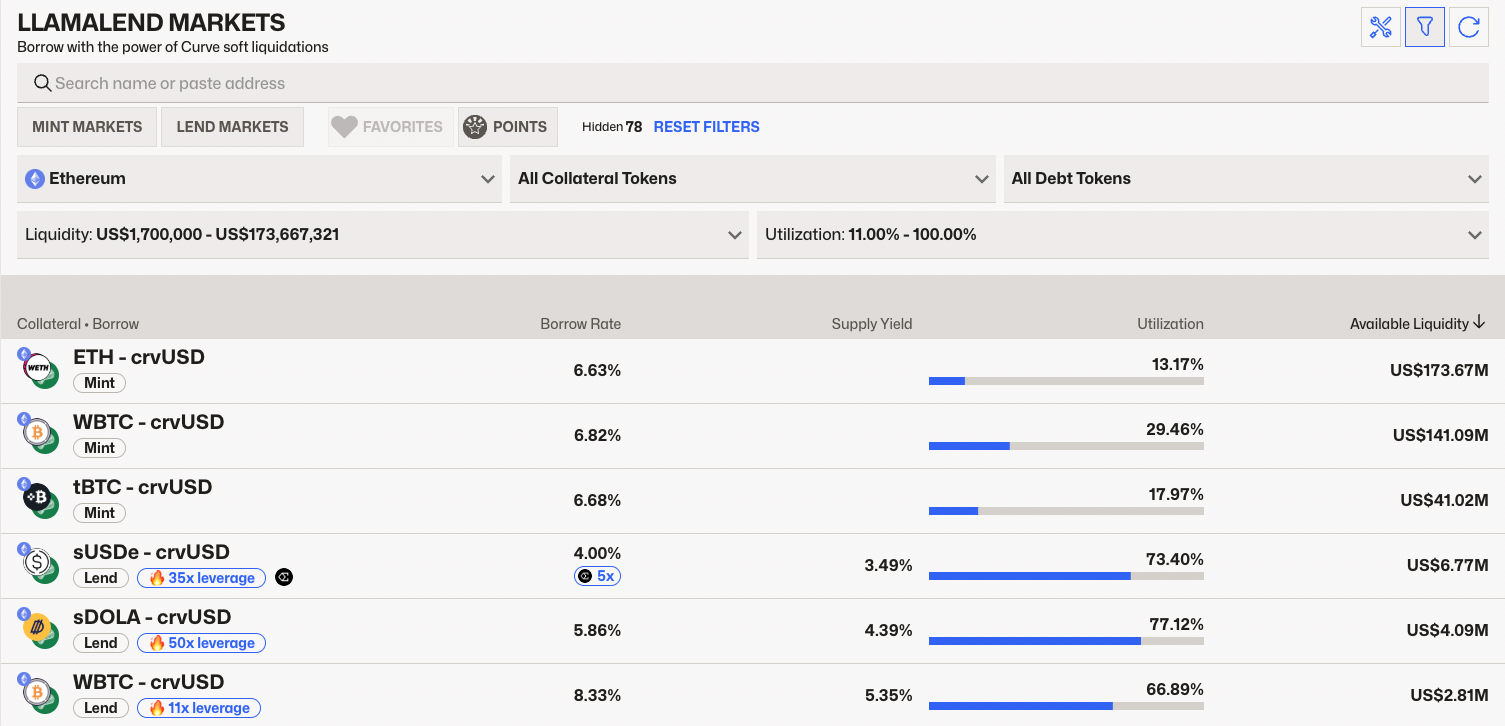Image resolution: width=1505 pixels, height=726 pixels.
Task: Open the table settings tools icon
Action: [1381, 27]
